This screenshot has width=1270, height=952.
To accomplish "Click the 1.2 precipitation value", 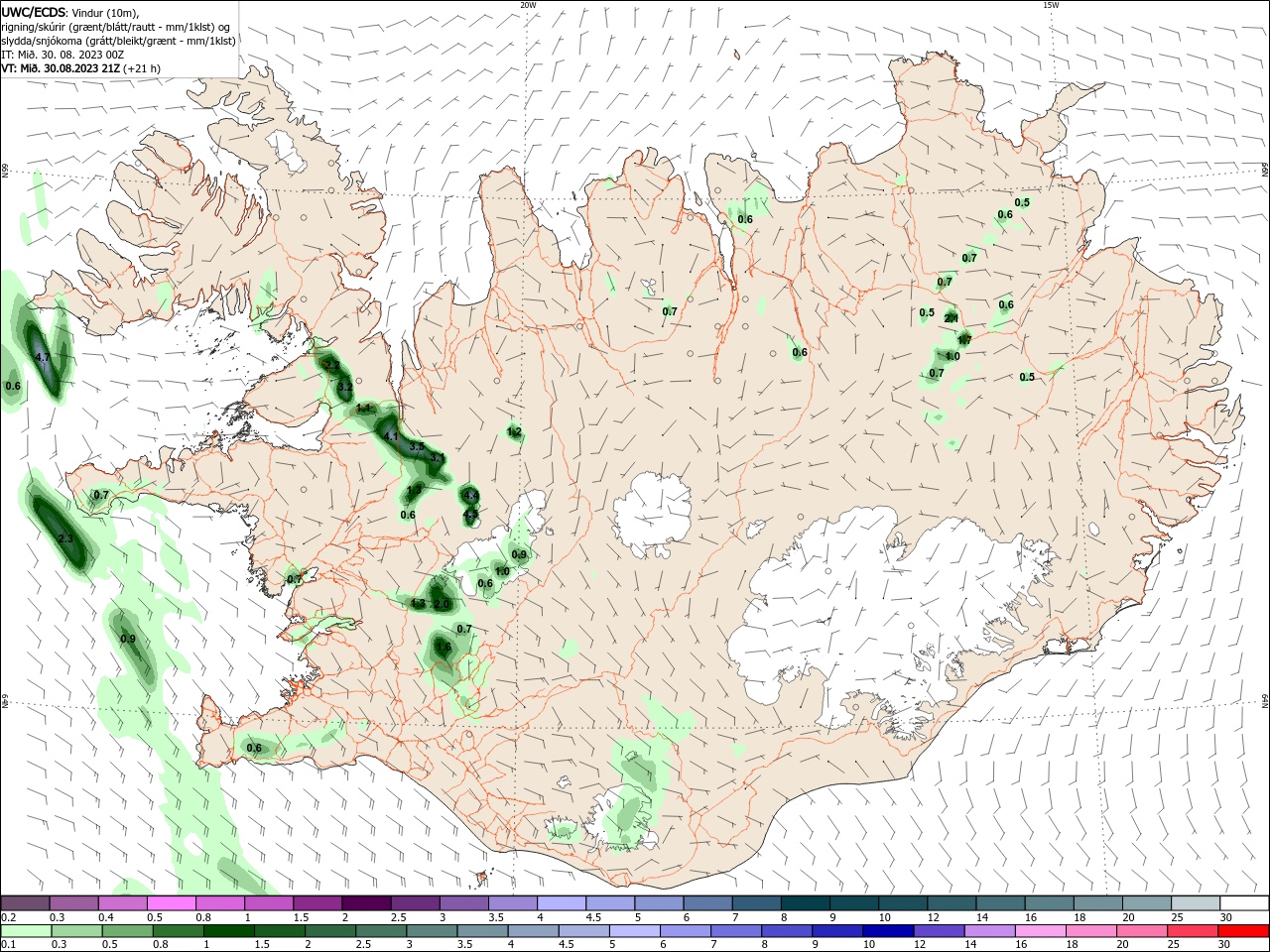I will [x=514, y=431].
